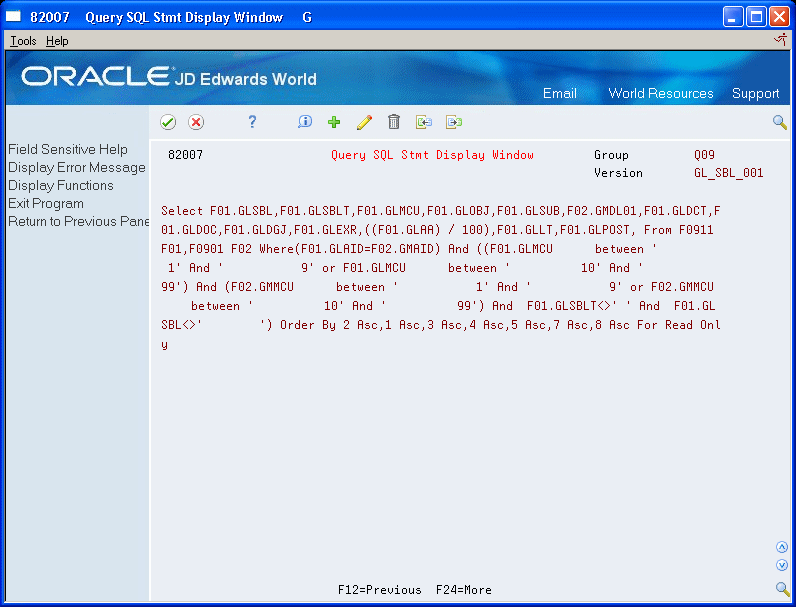Click the page down arrow icon
Image resolution: width=796 pixels, height=607 pixels.
[782, 565]
